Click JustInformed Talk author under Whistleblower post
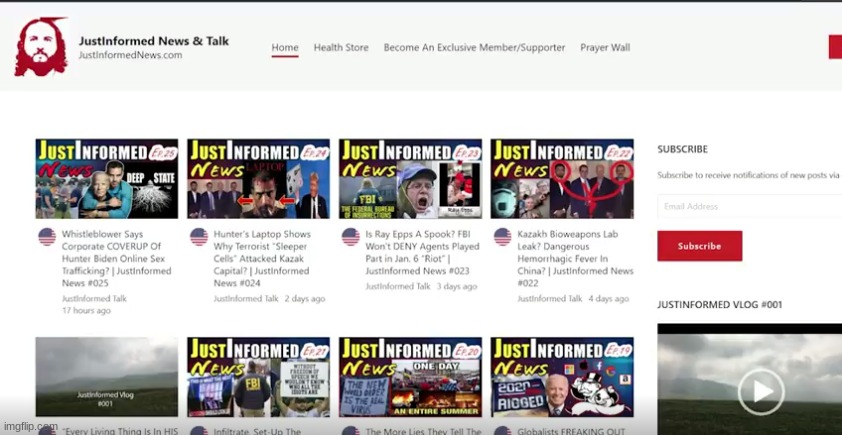842x435 pixels. click(94, 299)
